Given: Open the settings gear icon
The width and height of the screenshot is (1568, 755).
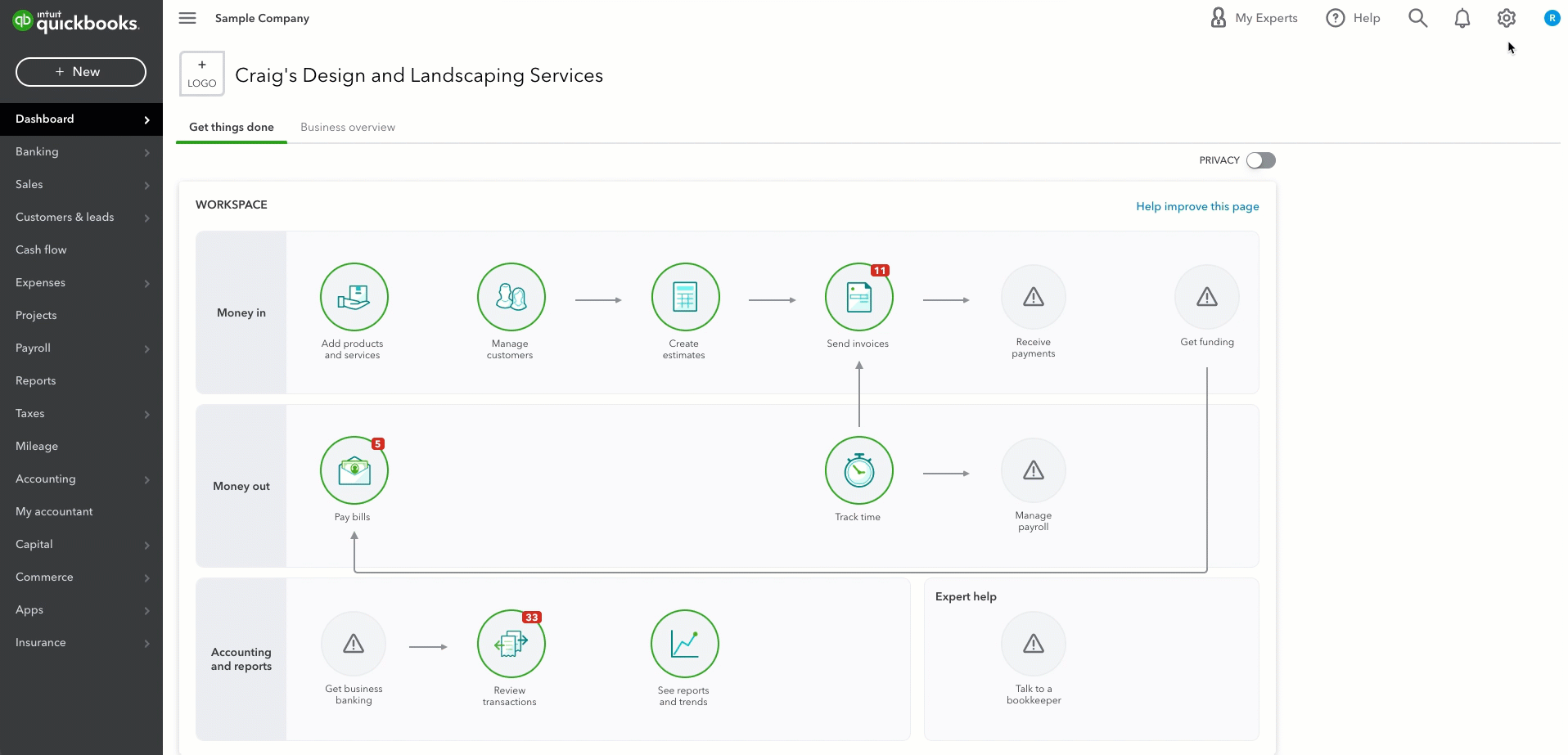Looking at the screenshot, I should tap(1507, 18).
